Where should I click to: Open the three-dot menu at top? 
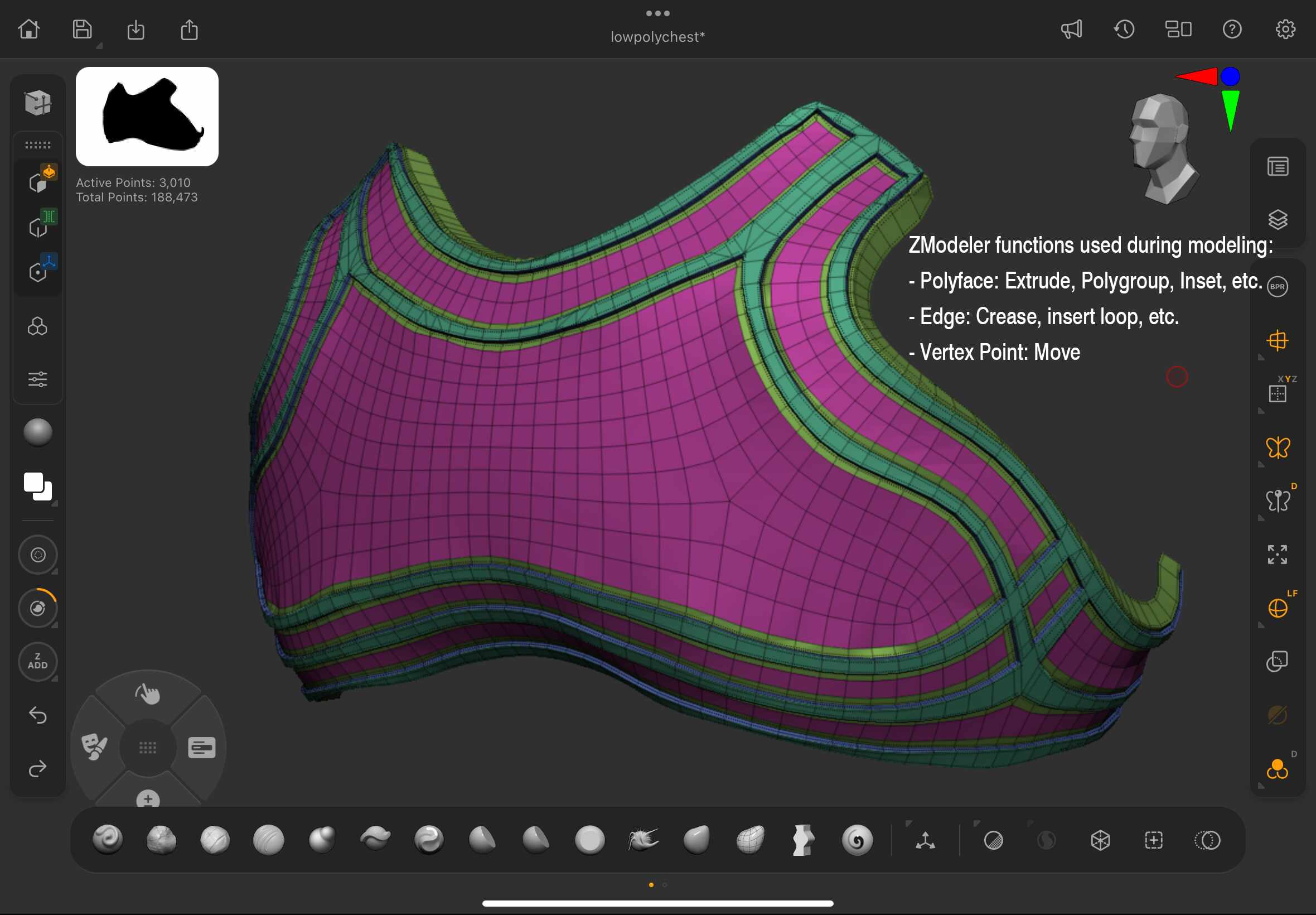[657, 13]
